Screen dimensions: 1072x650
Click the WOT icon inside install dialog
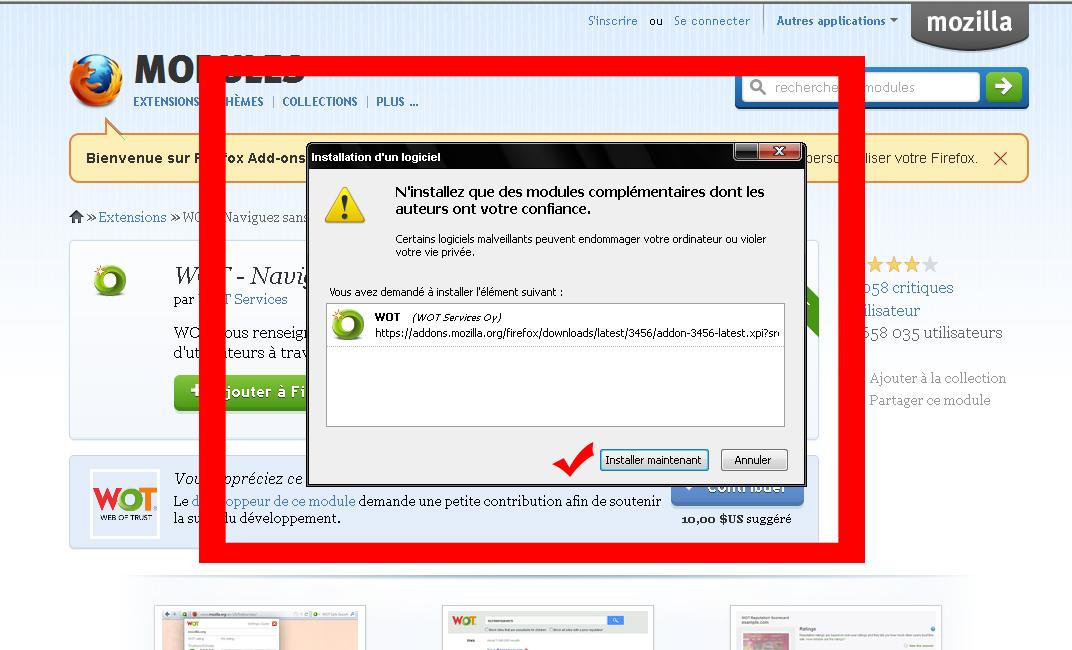pos(347,325)
